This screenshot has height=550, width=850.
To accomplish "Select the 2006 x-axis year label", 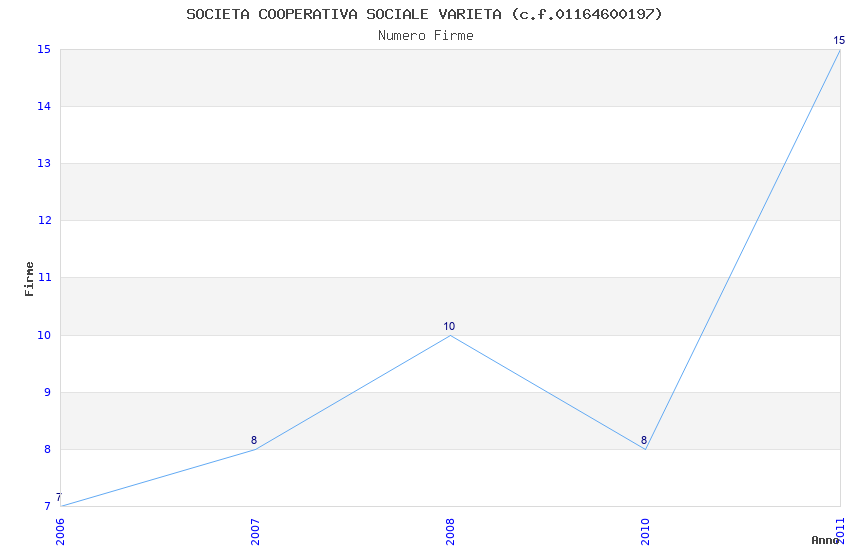I will click(60, 531).
